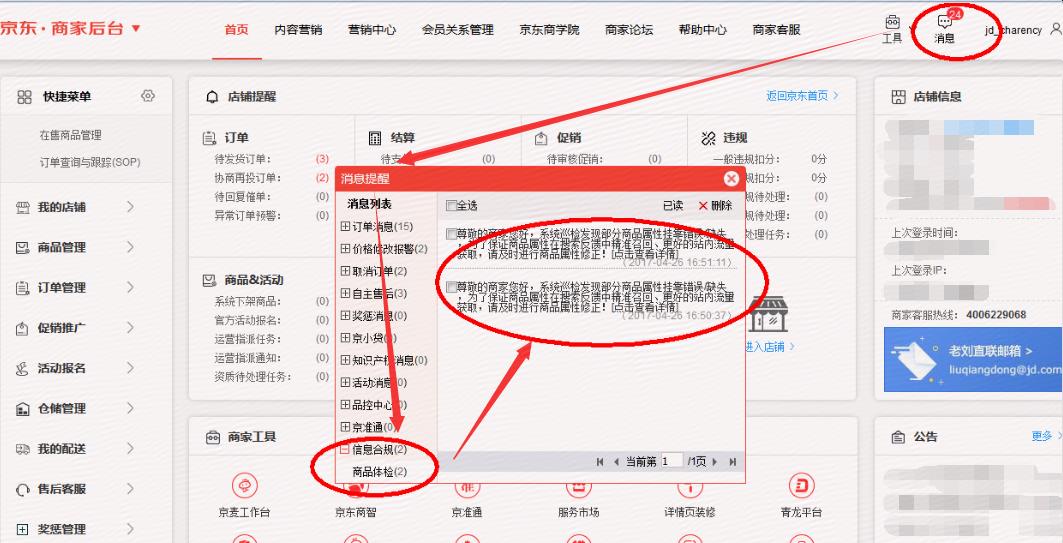Expand the 我的店铺 chevron in sidebar

(x=130, y=207)
